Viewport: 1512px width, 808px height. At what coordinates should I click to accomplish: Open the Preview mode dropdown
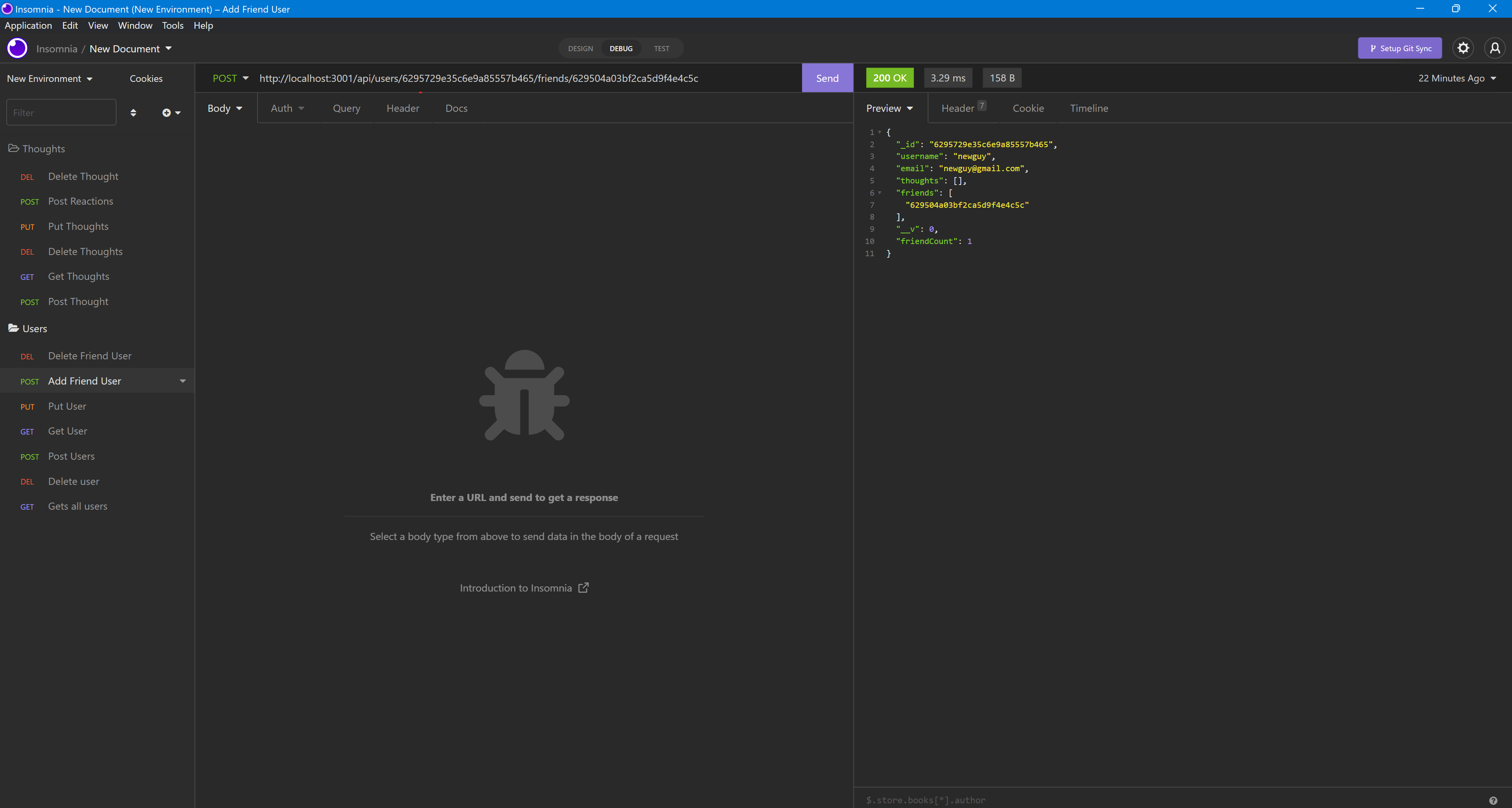tap(889, 108)
